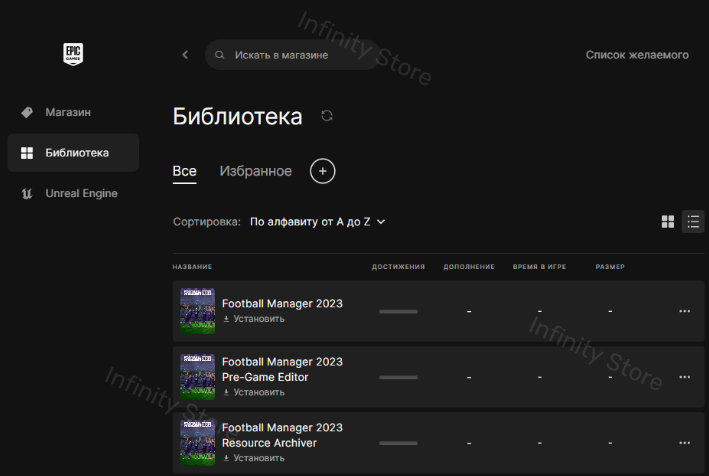The width and height of the screenshot is (709, 476).
Task: Click the Football Manager 2023 title
Action: pyautogui.click(x=282, y=303)
